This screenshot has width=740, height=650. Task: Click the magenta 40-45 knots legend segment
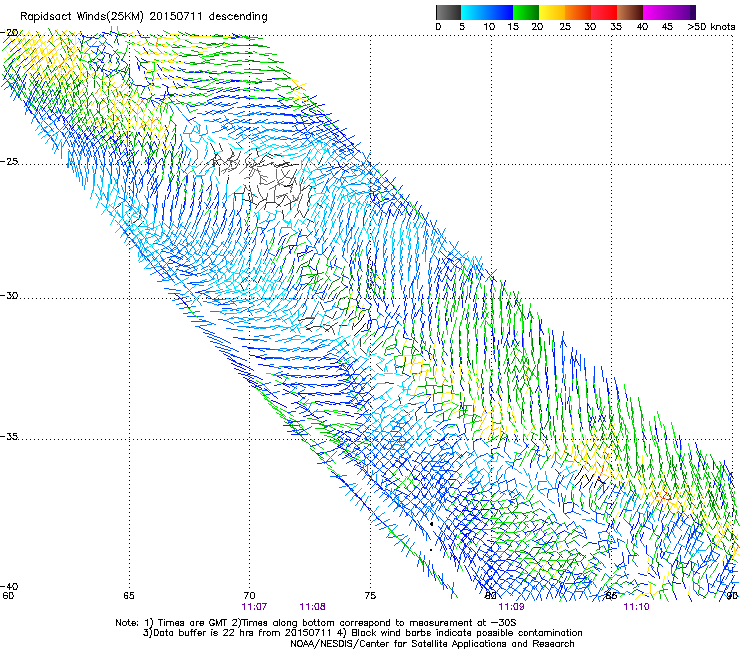pos(656,12)
